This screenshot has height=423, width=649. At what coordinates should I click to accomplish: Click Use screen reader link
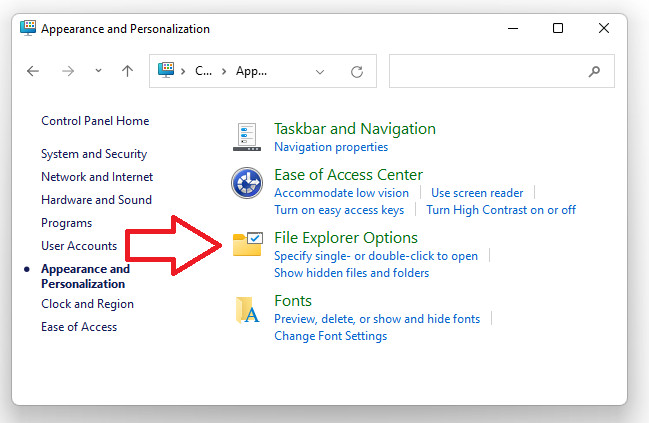(x=477, y=193)
